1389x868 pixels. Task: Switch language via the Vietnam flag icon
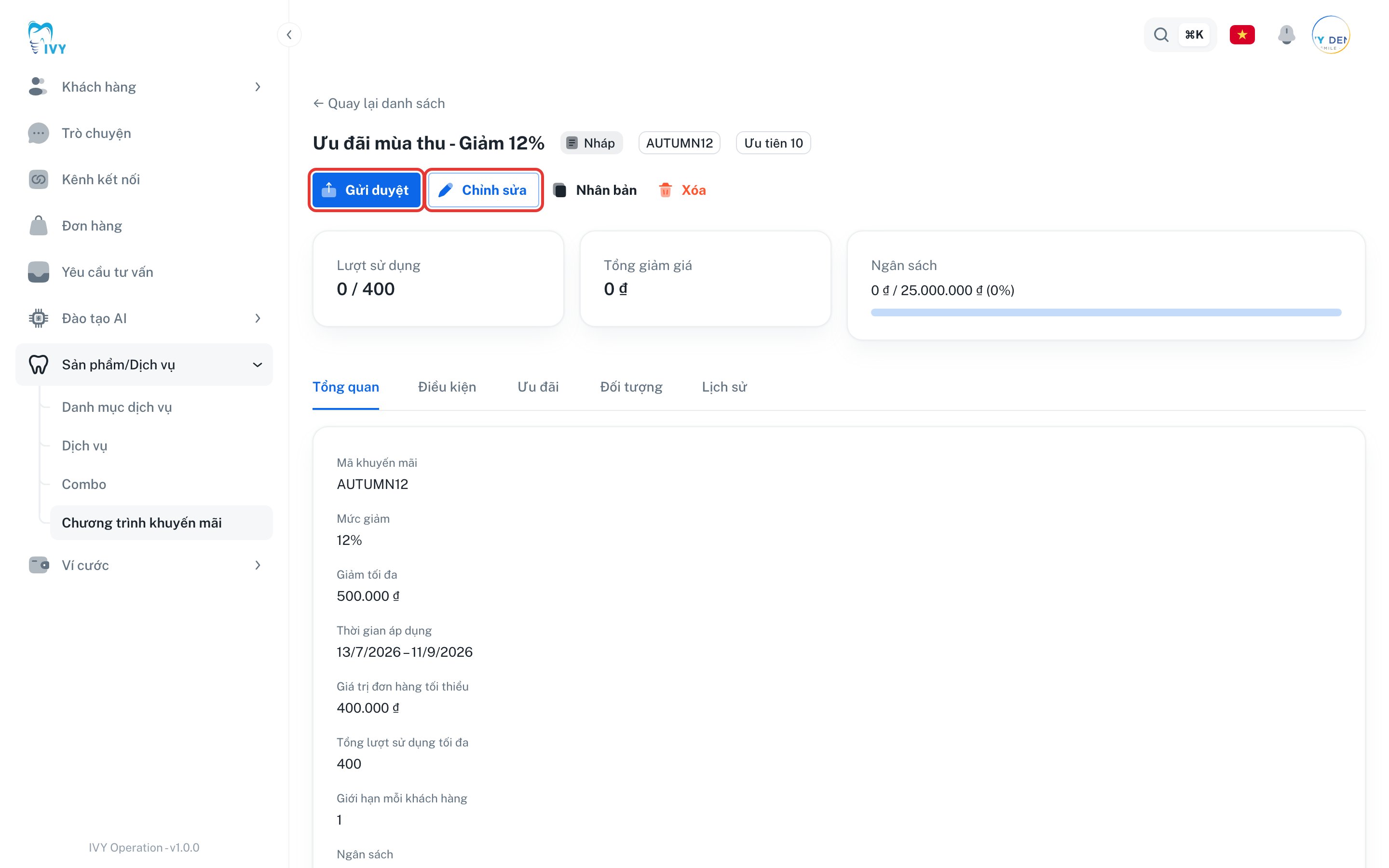coord(1242,34)
